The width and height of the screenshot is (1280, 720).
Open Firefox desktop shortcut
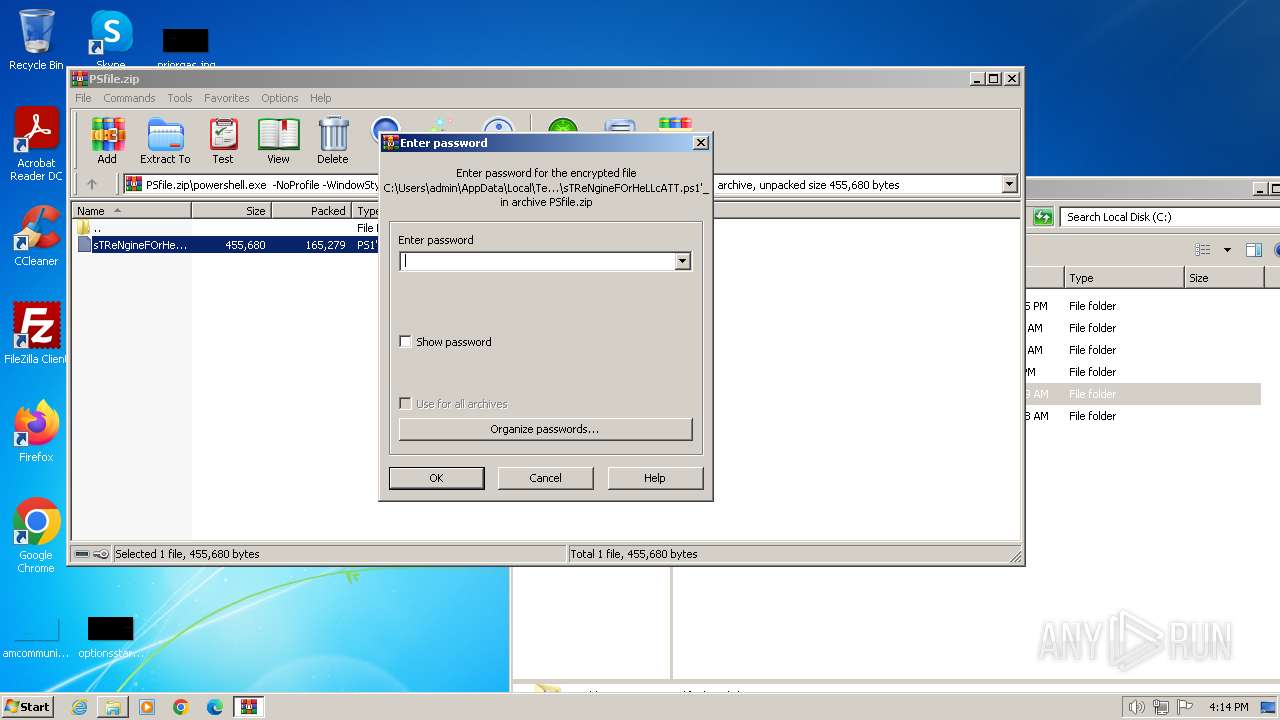click(x=36, y=431)
